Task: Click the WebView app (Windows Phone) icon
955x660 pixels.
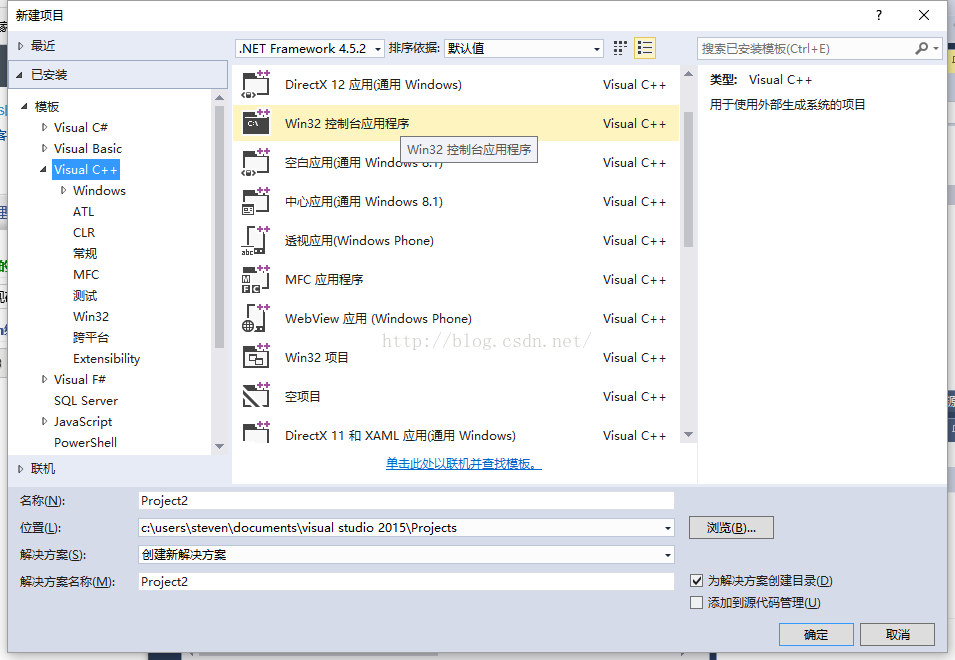Action: (x=256, y=318)
